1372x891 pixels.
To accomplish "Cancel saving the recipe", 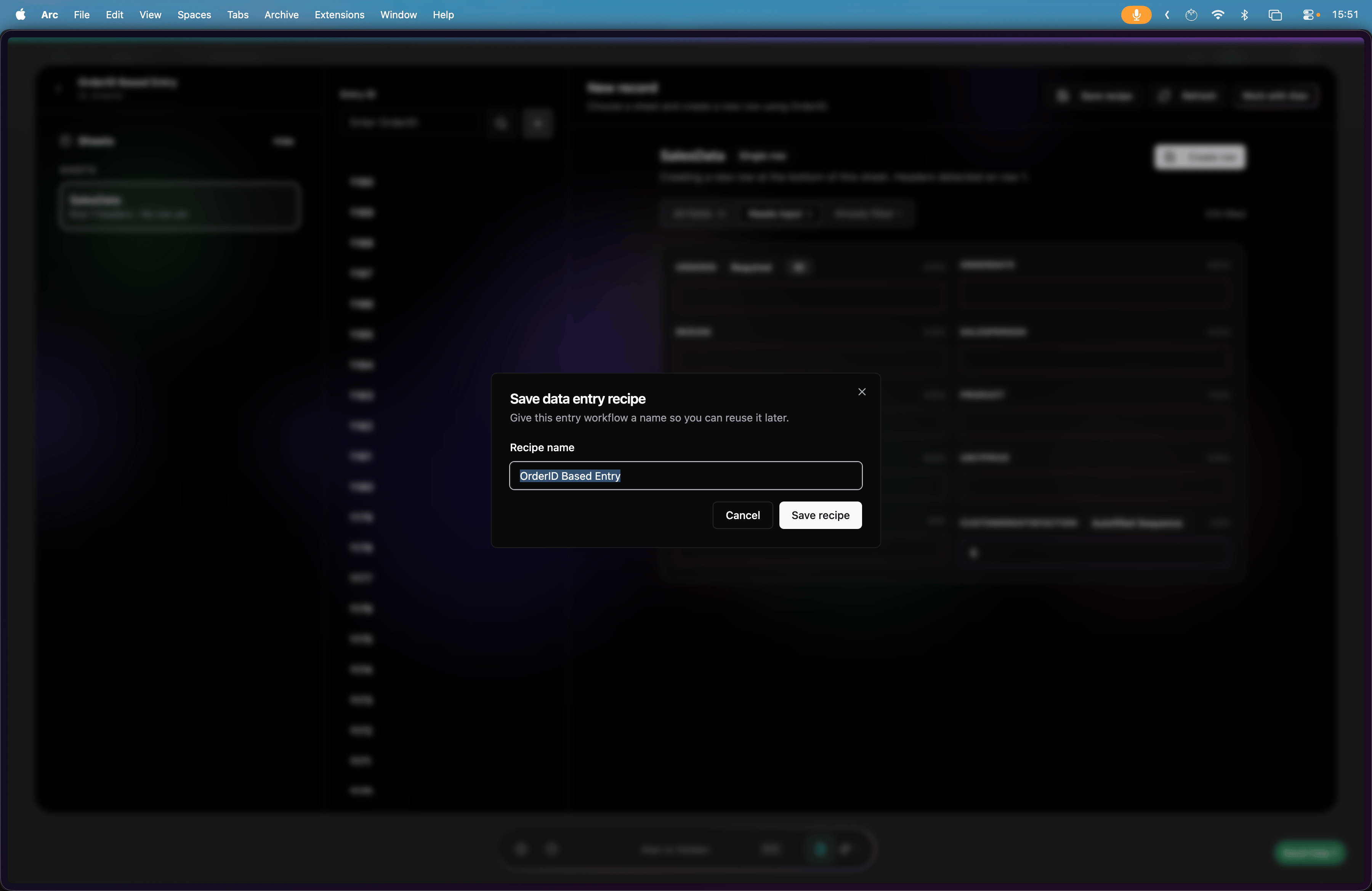I will click(x=742, y=515).
